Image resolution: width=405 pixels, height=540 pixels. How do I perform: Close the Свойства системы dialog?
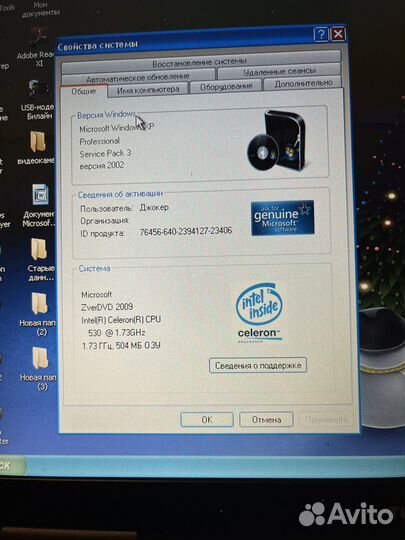pos(338,34)
